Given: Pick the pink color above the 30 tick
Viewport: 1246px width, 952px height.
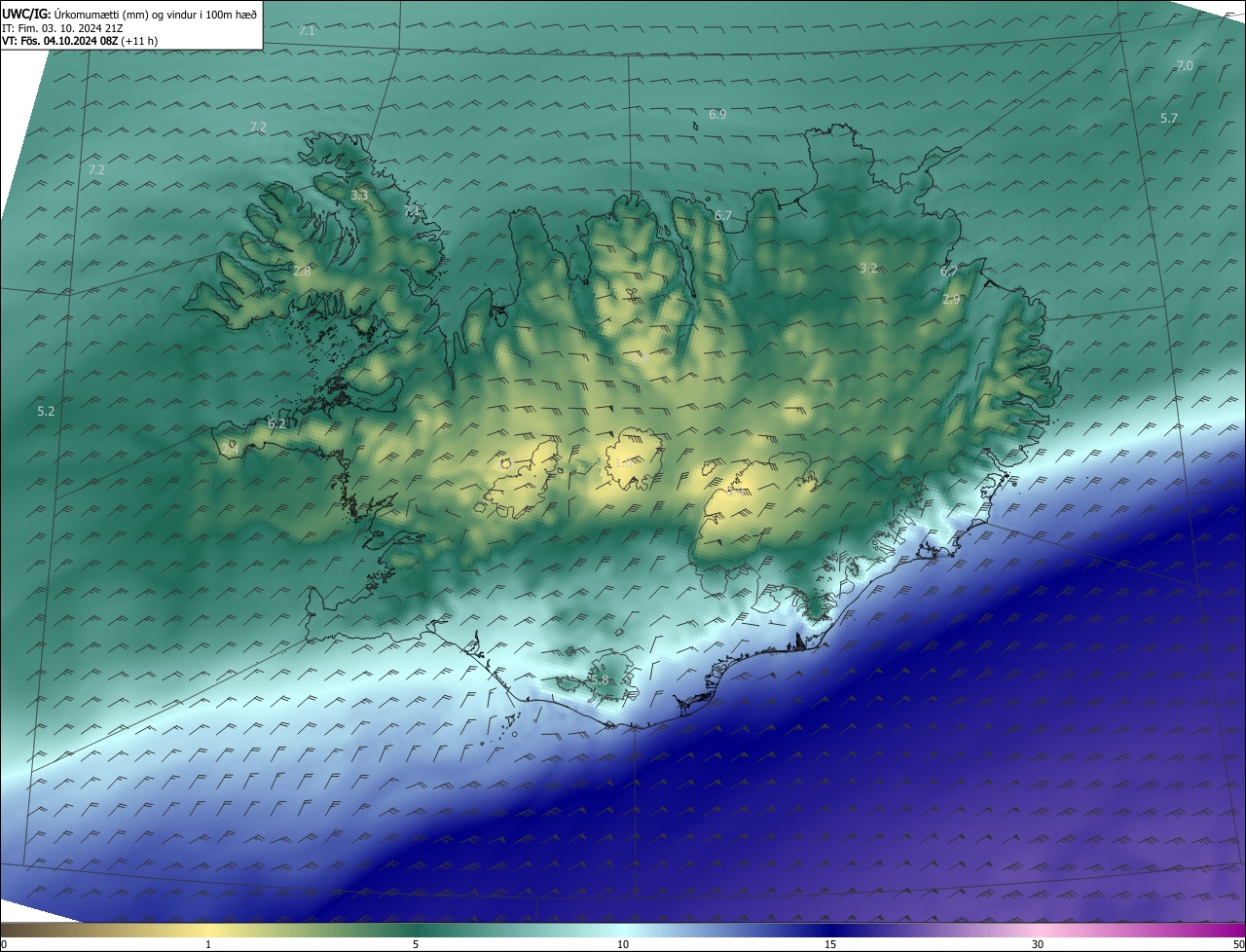Looking at the screenshot, I should 1038,930.
